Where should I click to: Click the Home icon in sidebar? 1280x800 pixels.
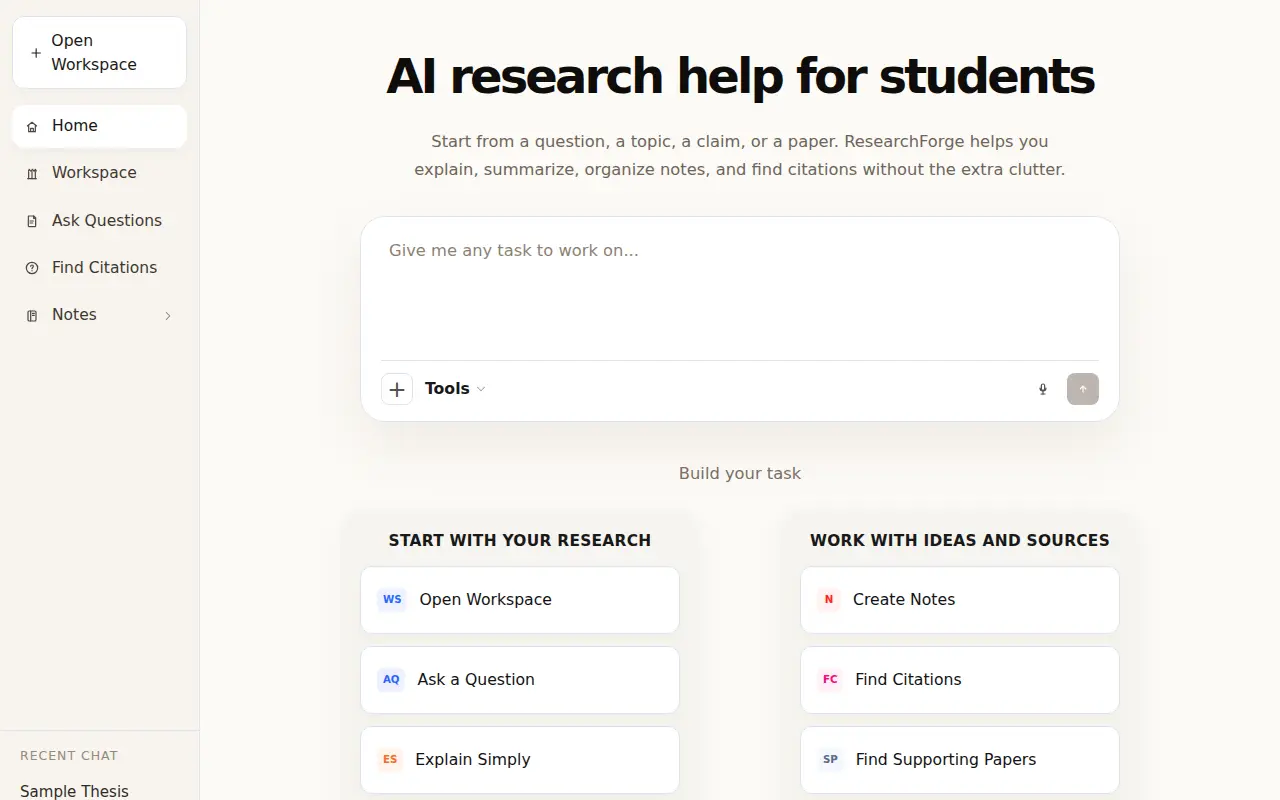point(32,127)
